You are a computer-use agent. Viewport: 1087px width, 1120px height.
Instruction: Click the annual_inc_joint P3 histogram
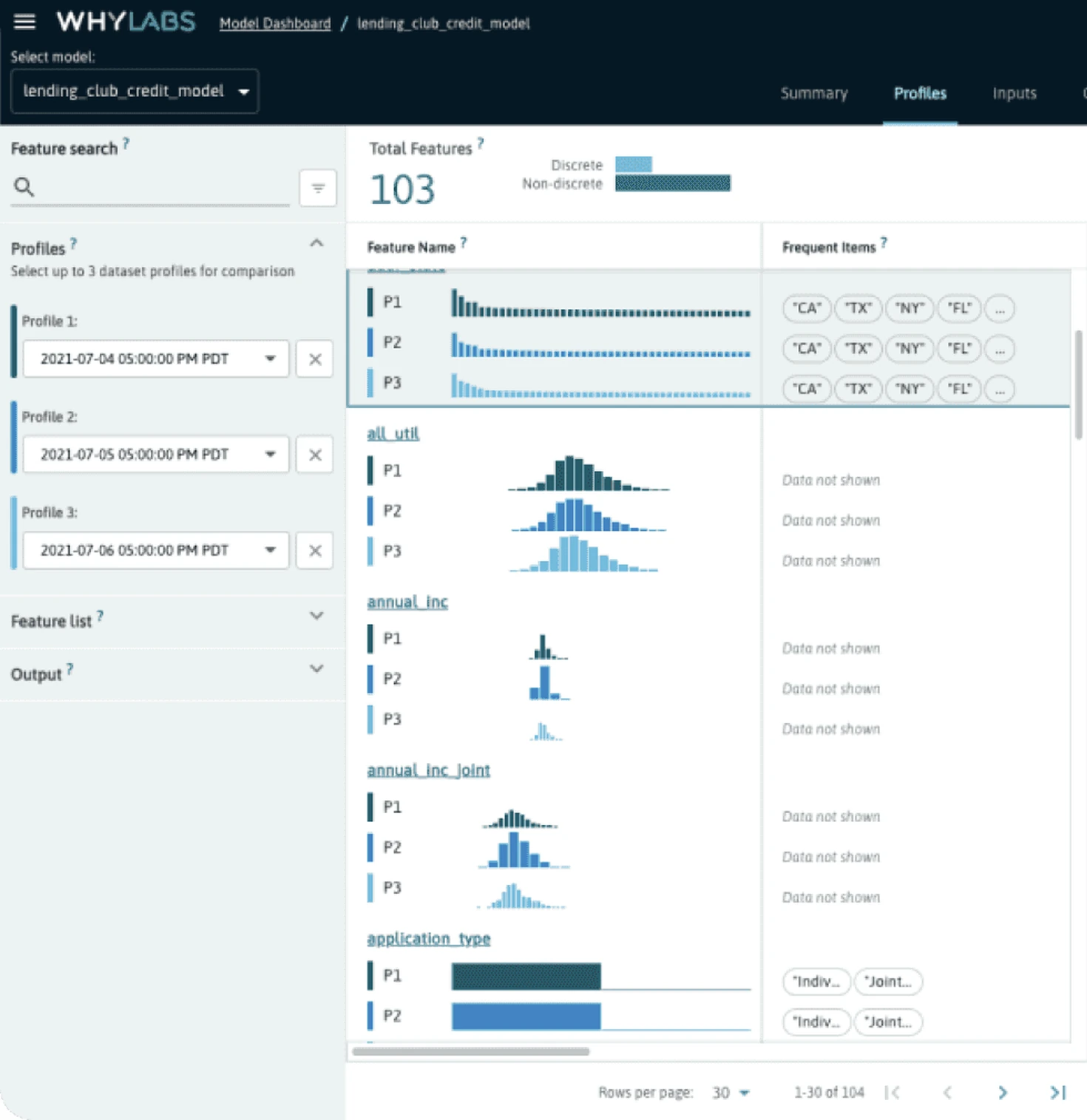point(521,895)
